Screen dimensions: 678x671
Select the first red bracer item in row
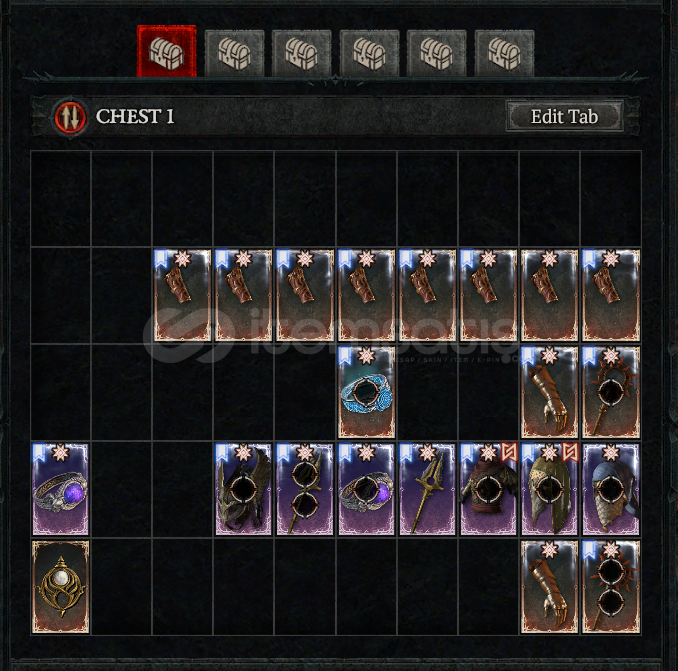182,295
